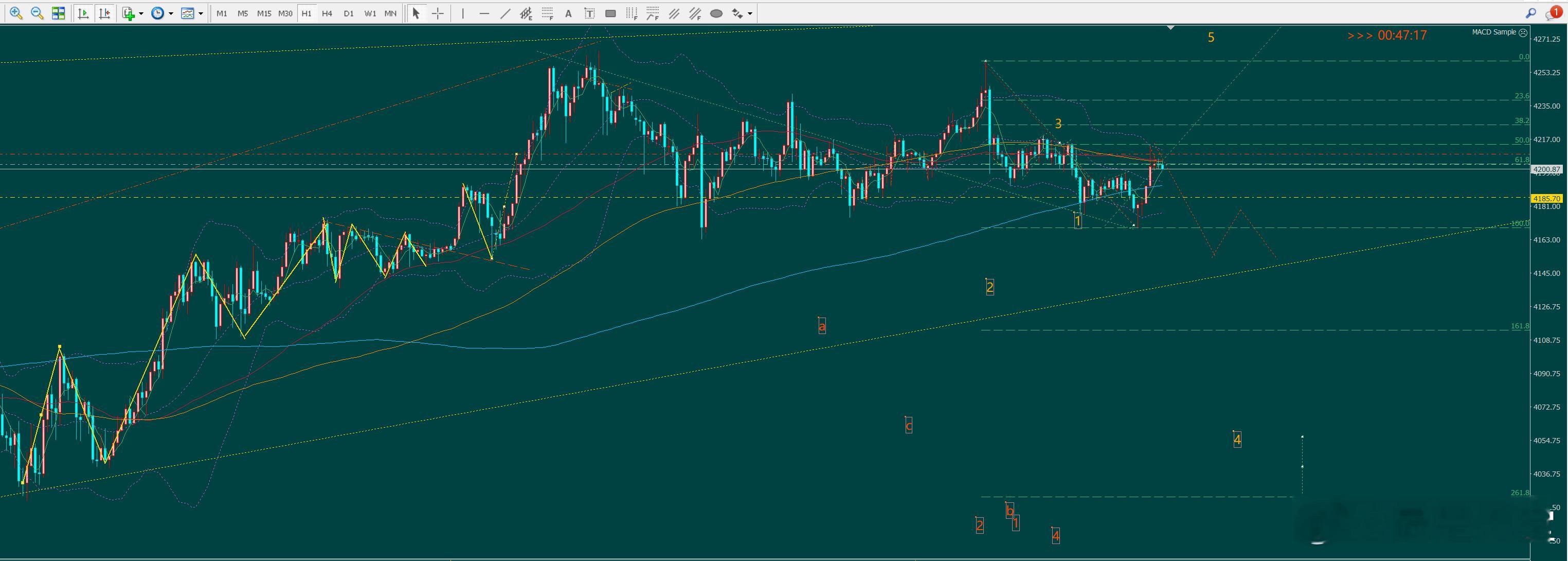
Task: Switch chart to M15 timeframe
Action: 264,13
